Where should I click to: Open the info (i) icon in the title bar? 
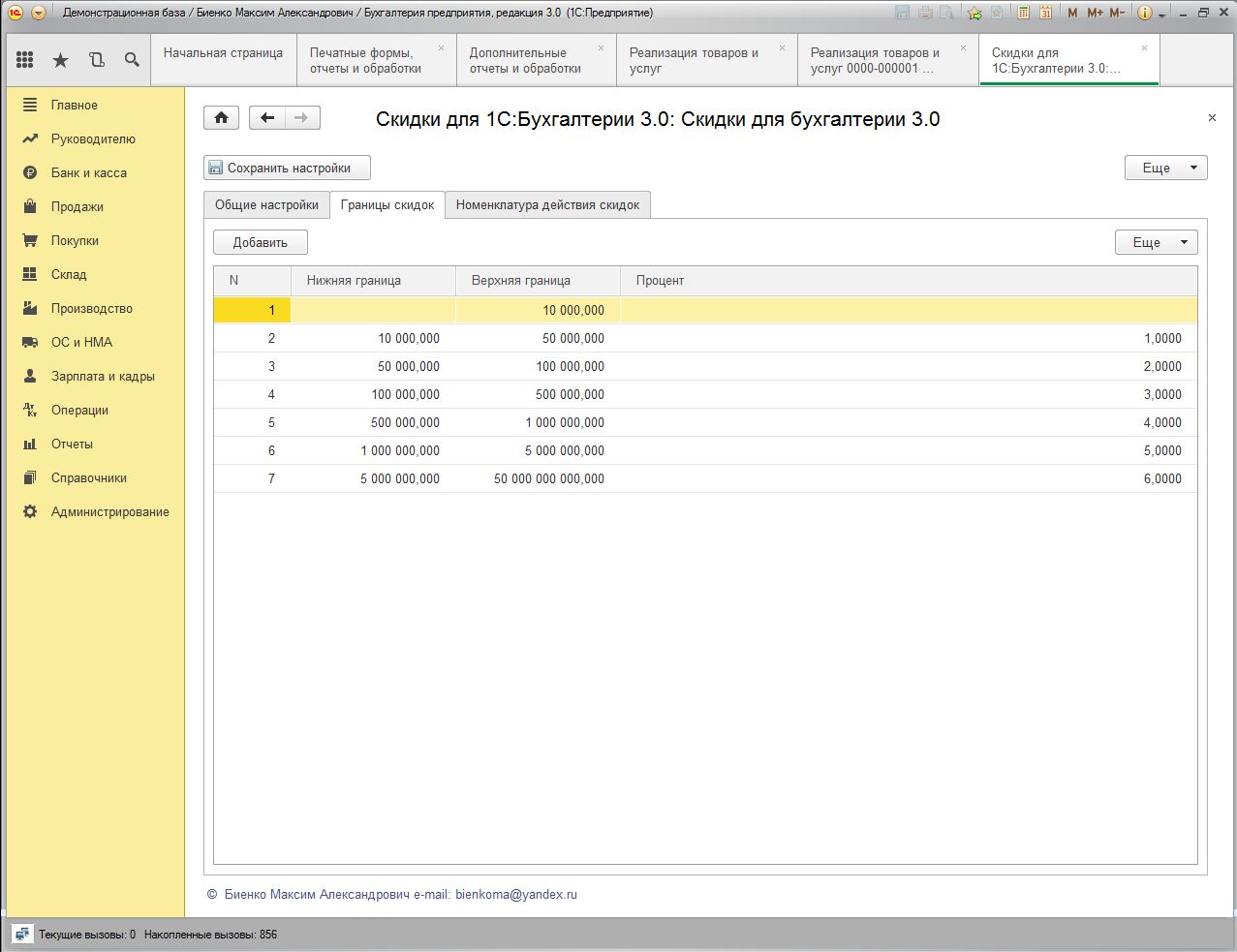click(1144, 13)
